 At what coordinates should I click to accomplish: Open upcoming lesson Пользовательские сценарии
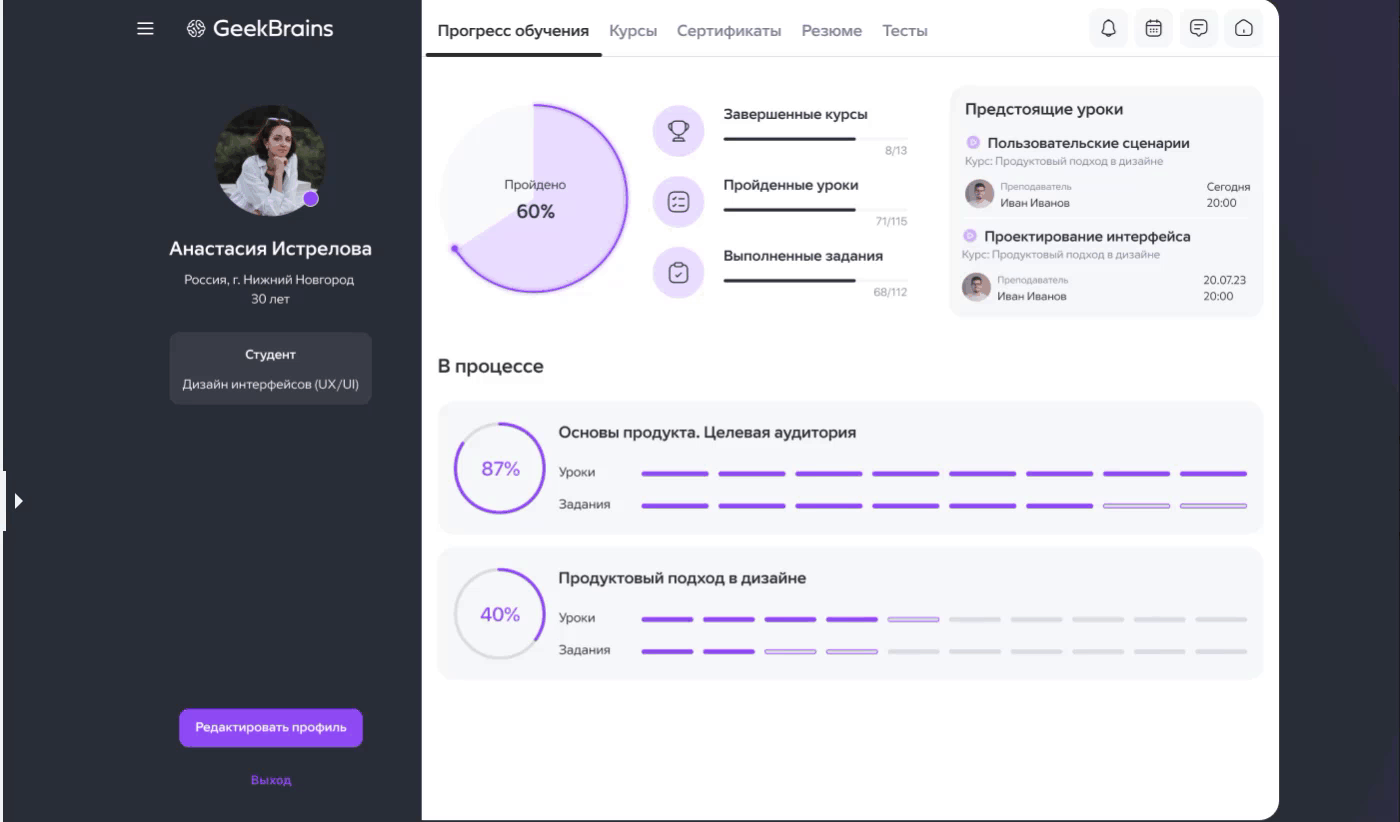pos(1087,143)
